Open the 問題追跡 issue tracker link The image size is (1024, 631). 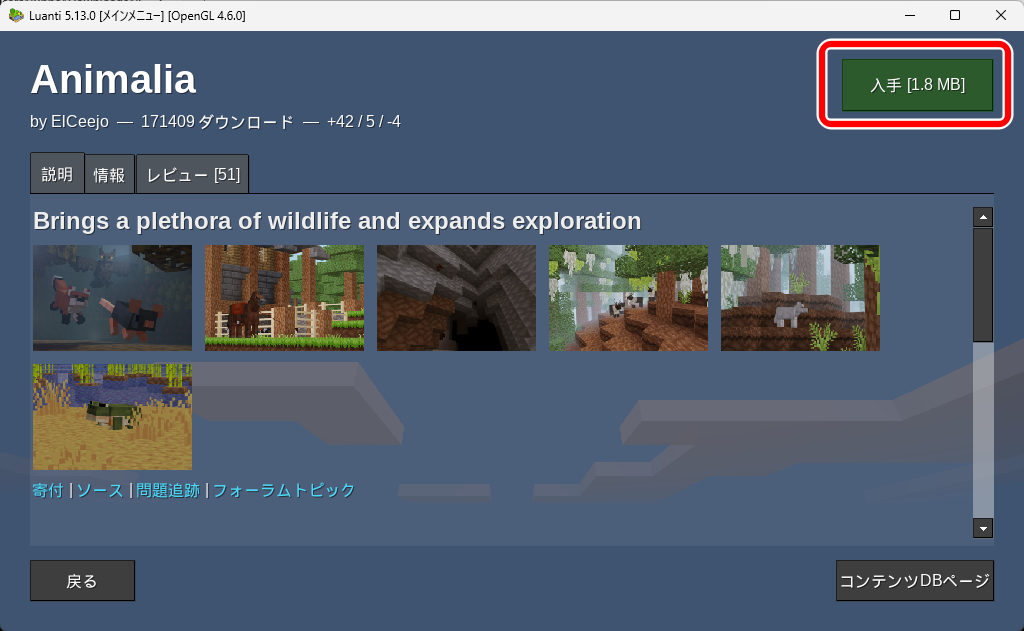coord(168,490)
